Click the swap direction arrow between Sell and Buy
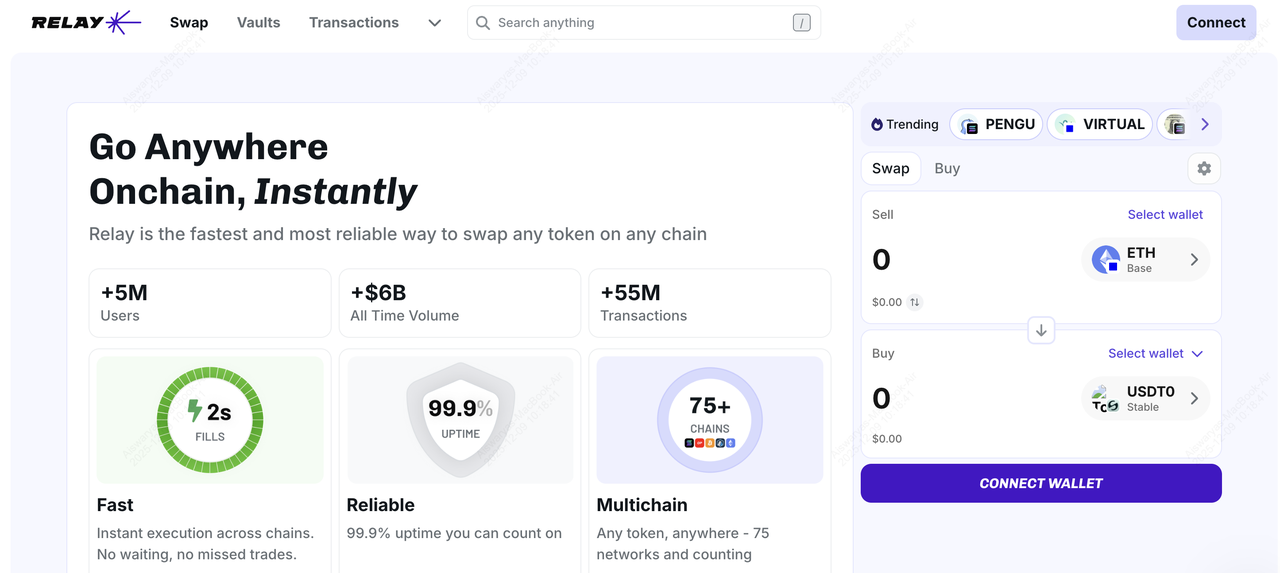This screenshot has width=1280, height=573. (1041, 330)
